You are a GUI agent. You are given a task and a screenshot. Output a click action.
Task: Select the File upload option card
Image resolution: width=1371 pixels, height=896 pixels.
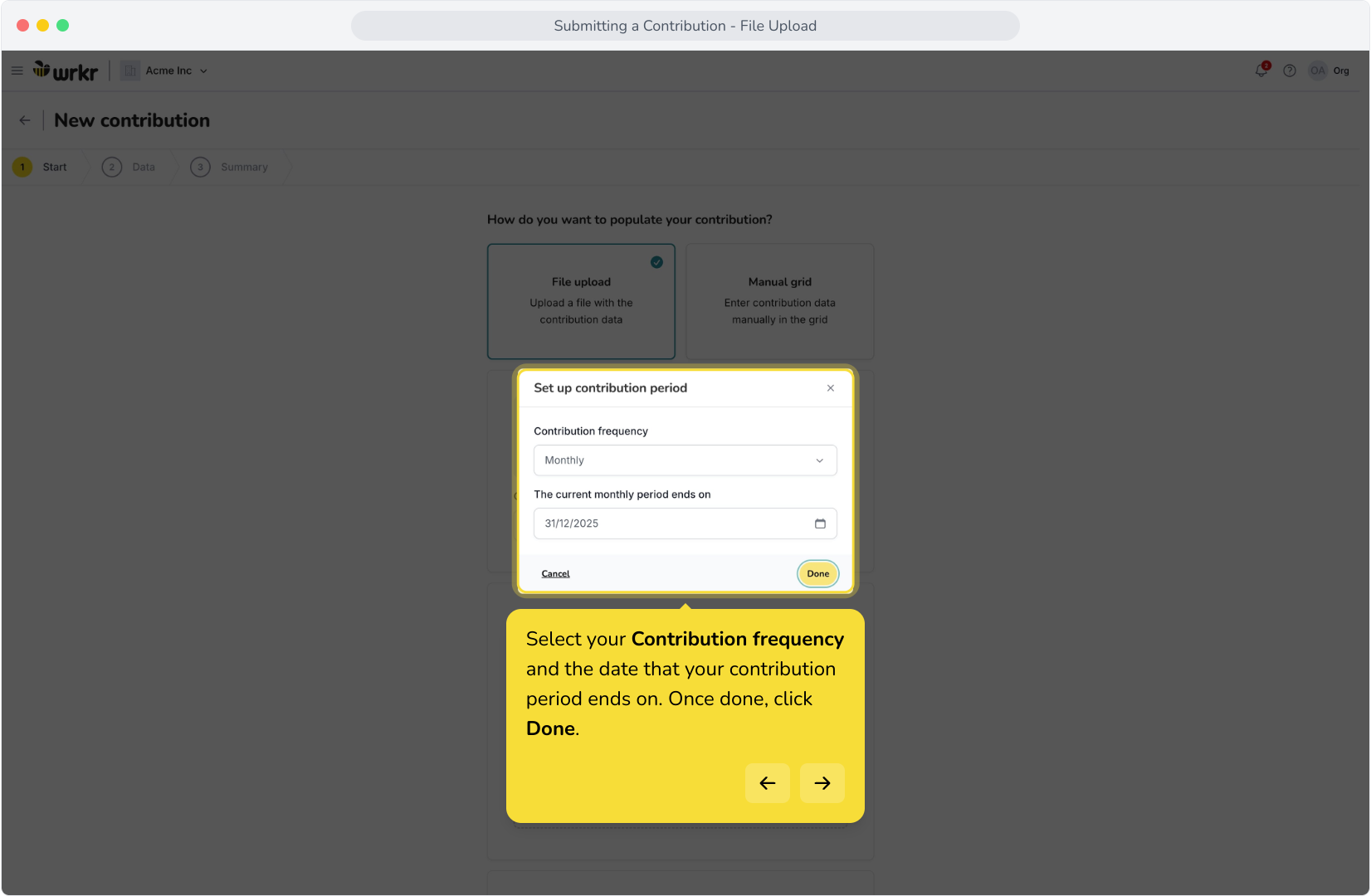click(581, 301)
